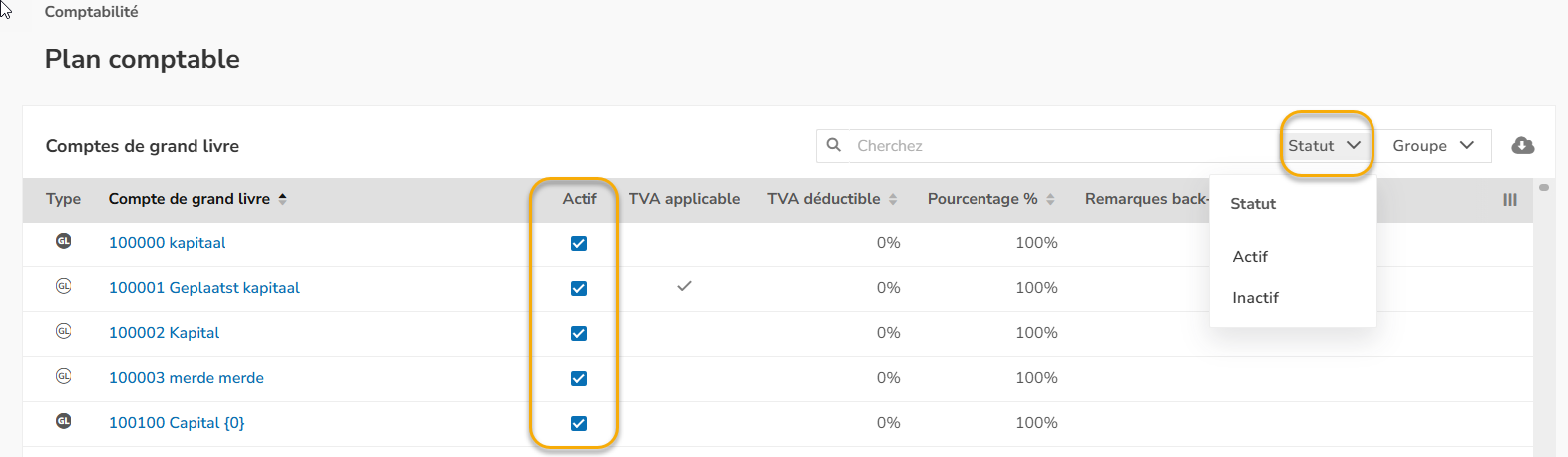1568x457 pixels.
Task: Click the GL type icon for 100000 kapitaal
Action: [x=64, y=241]
